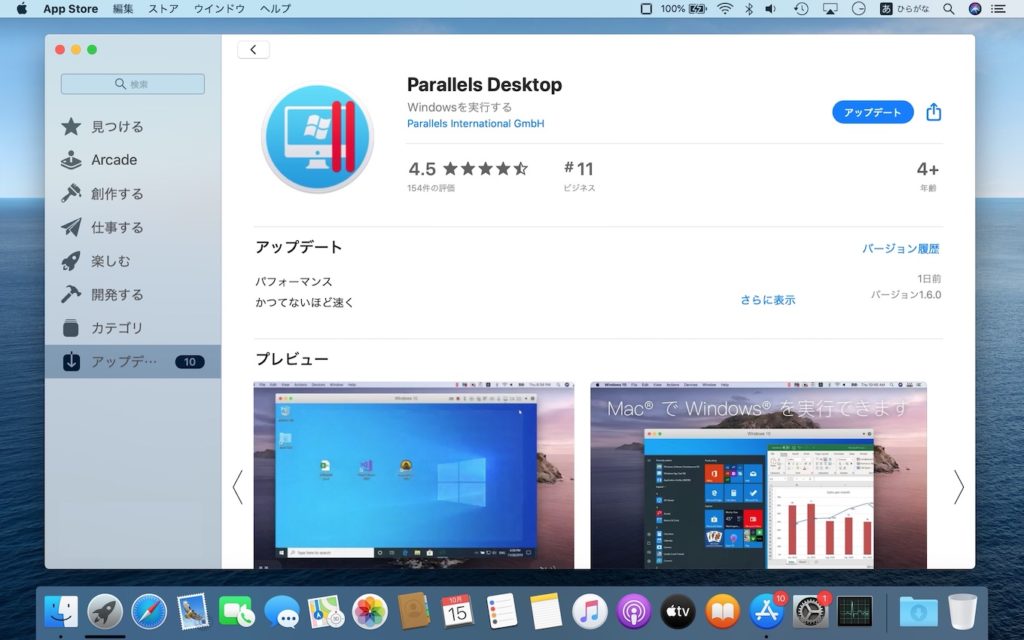Open the ウインドウ menu
The width and height of the screenshot is (1024, 640).
[219, 8]
